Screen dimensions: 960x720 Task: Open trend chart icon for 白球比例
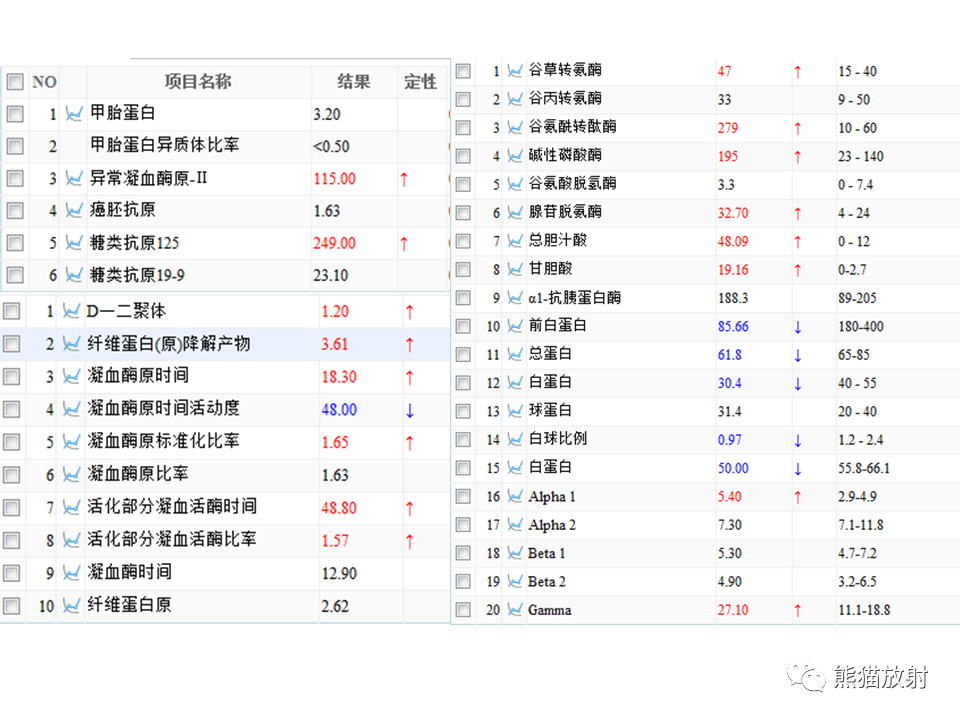coord(515,440)
